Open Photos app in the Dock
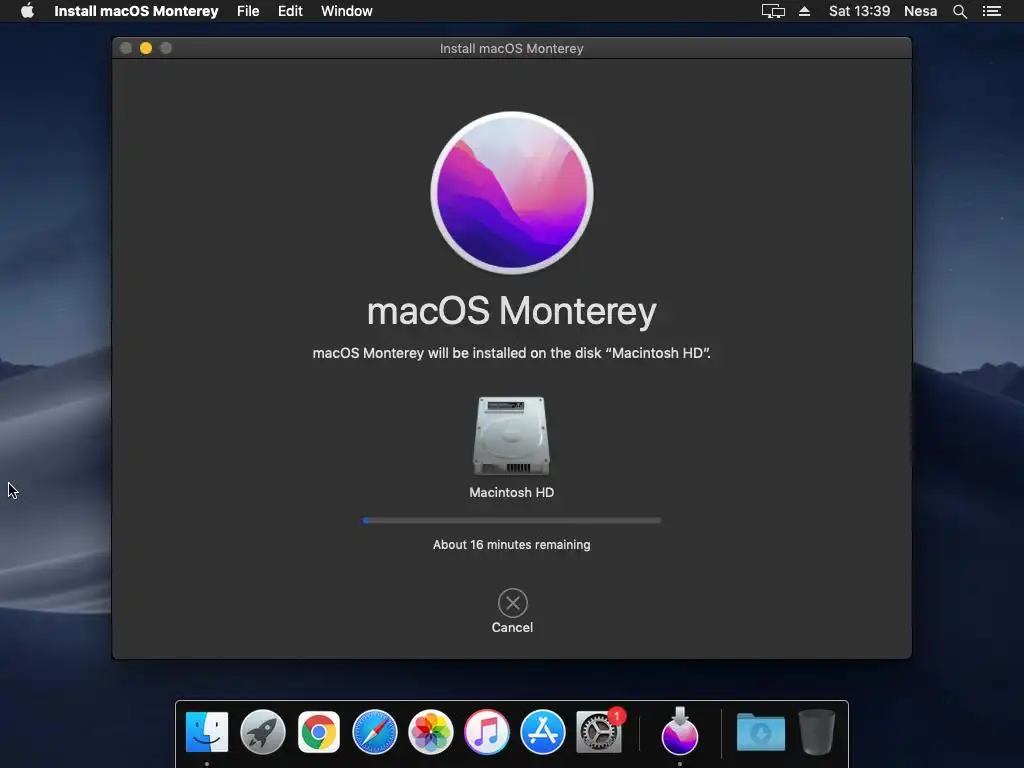 [x=431, y=732]
